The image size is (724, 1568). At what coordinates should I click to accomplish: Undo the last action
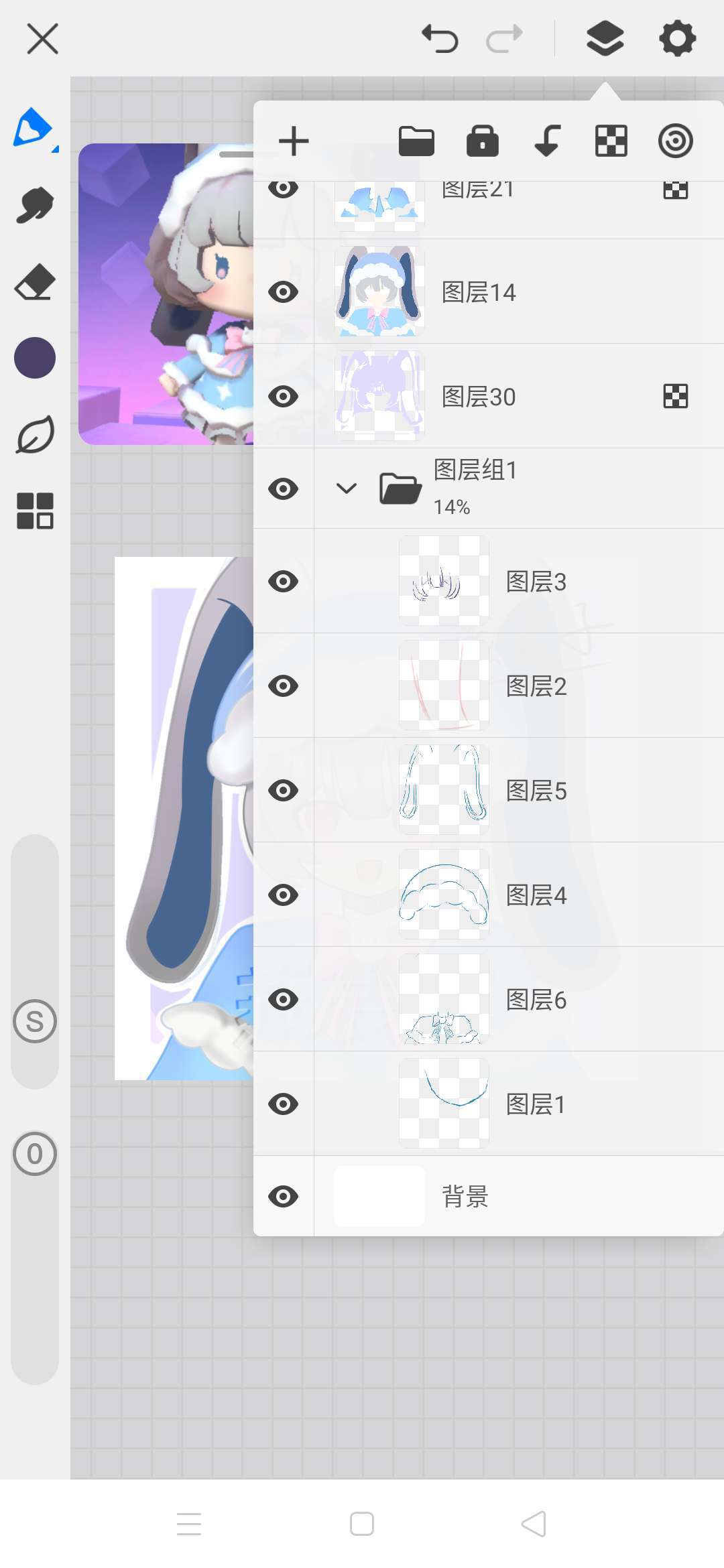coord(440,38)
